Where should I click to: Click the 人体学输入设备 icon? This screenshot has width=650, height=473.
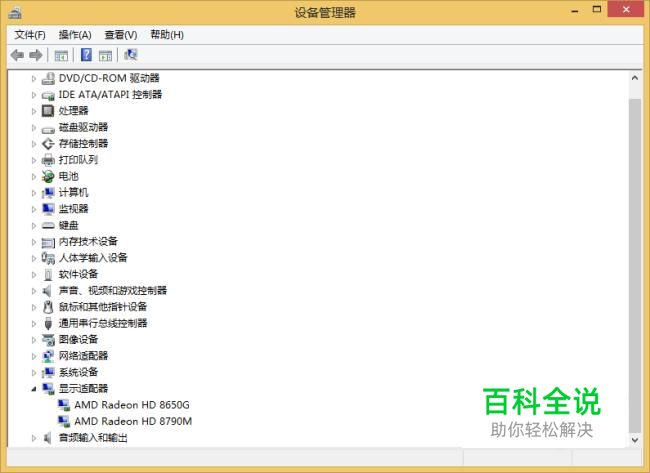48,258
